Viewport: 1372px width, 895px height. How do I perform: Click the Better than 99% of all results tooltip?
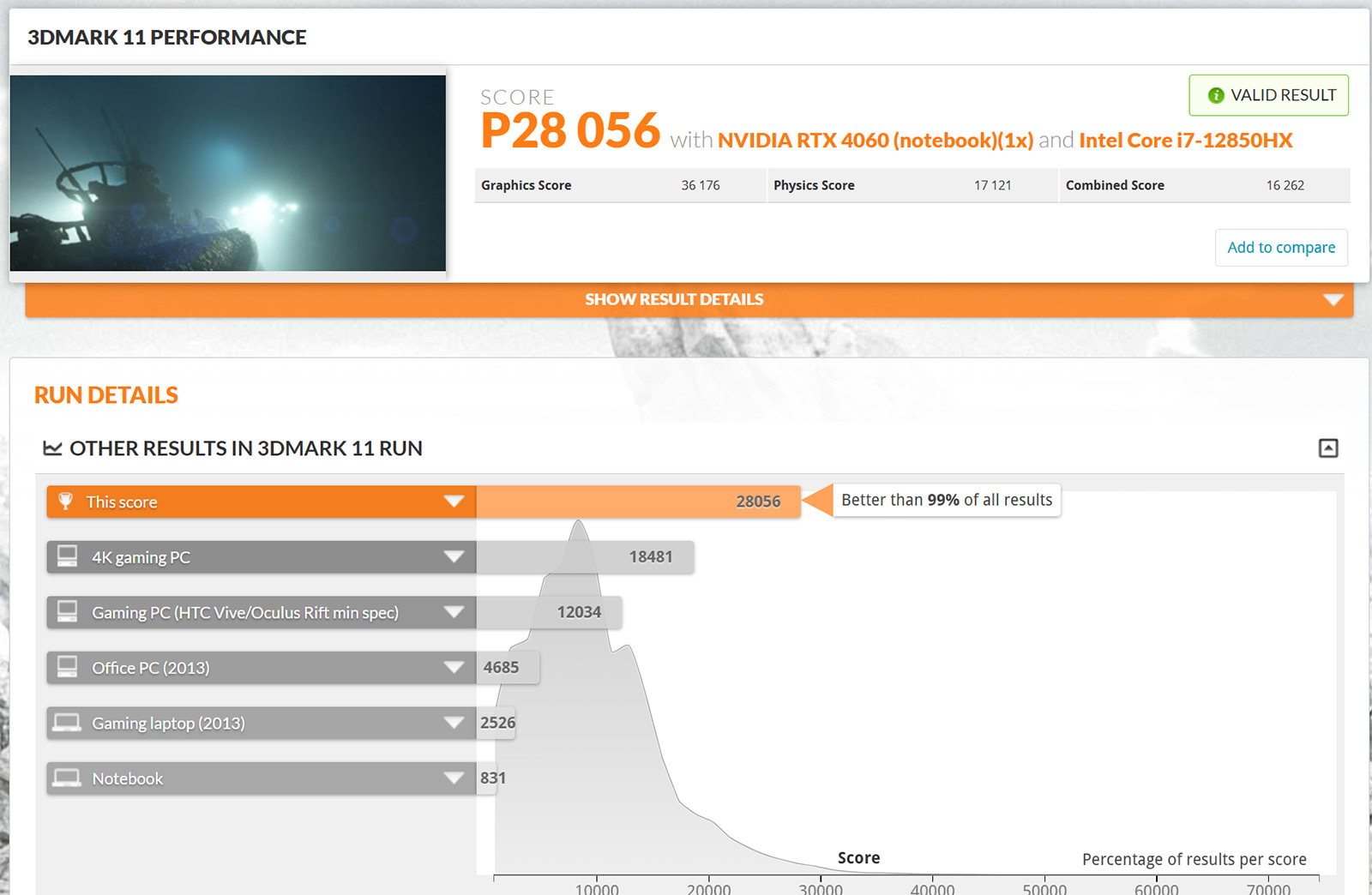pos(947,500)
